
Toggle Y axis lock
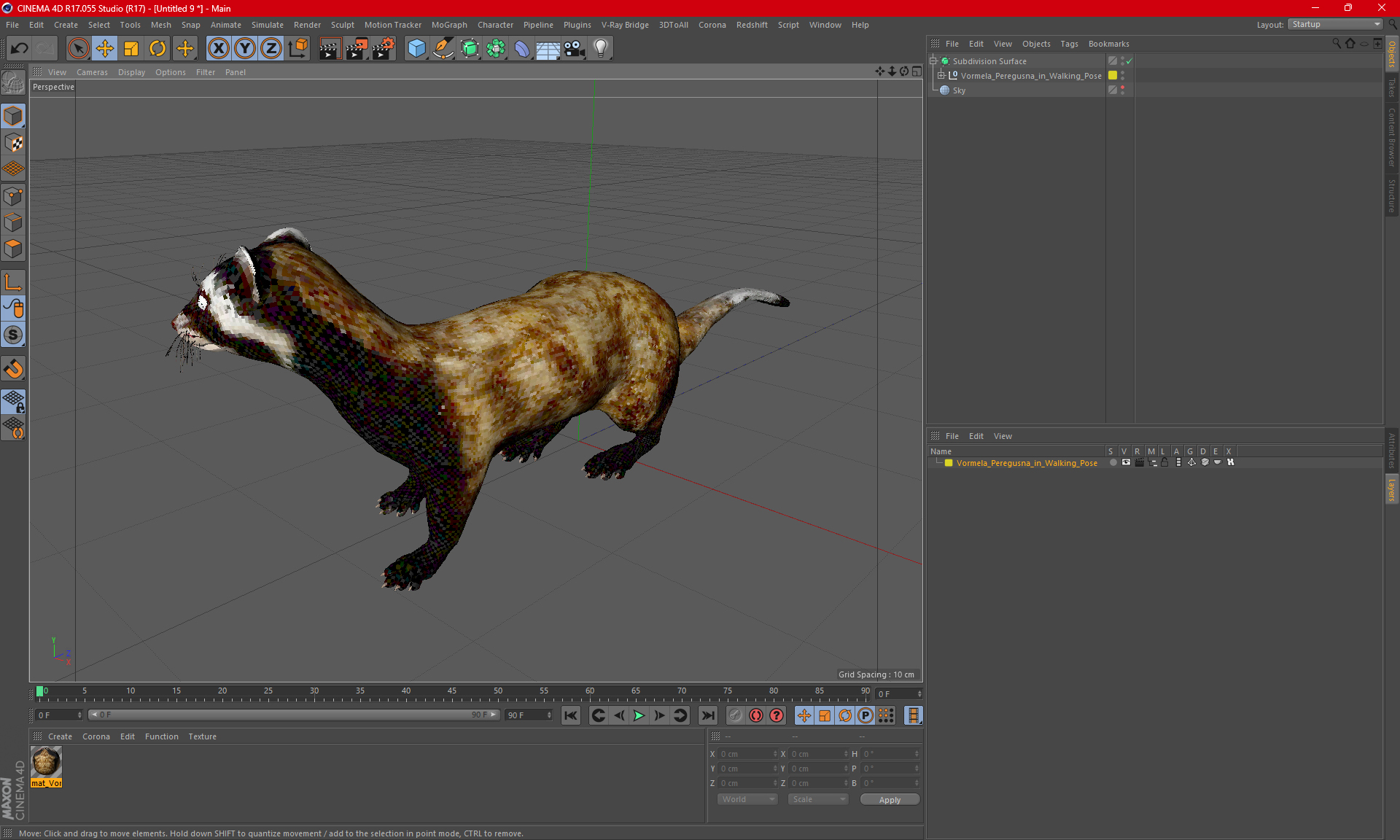pos(245,49)
